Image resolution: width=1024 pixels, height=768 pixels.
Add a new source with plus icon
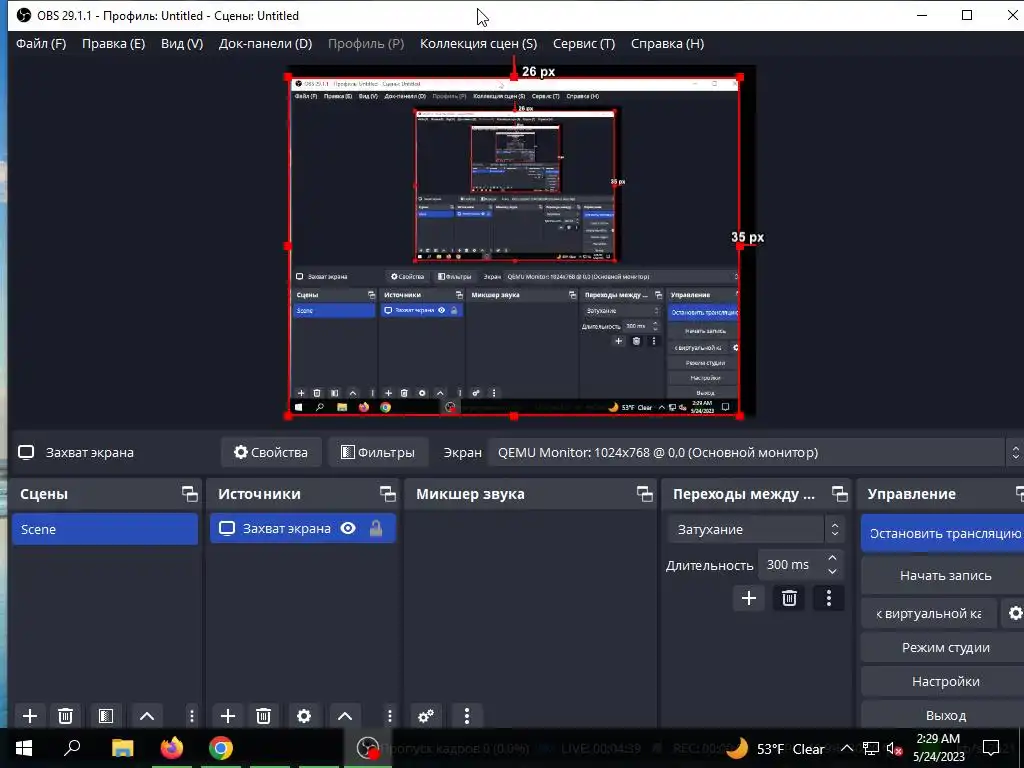pyautogui.click(x=227, y=716)
